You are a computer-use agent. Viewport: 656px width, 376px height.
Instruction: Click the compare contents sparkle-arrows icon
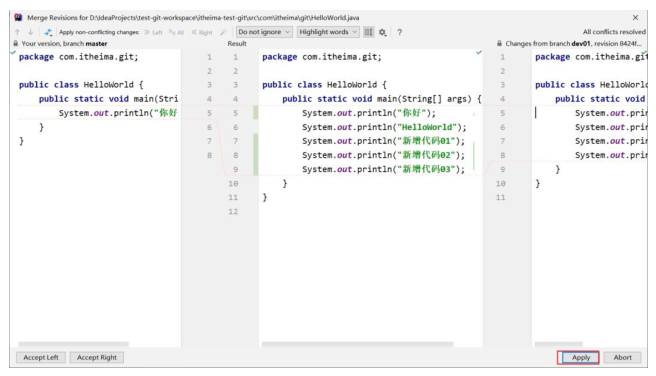[x=48, y=32]
